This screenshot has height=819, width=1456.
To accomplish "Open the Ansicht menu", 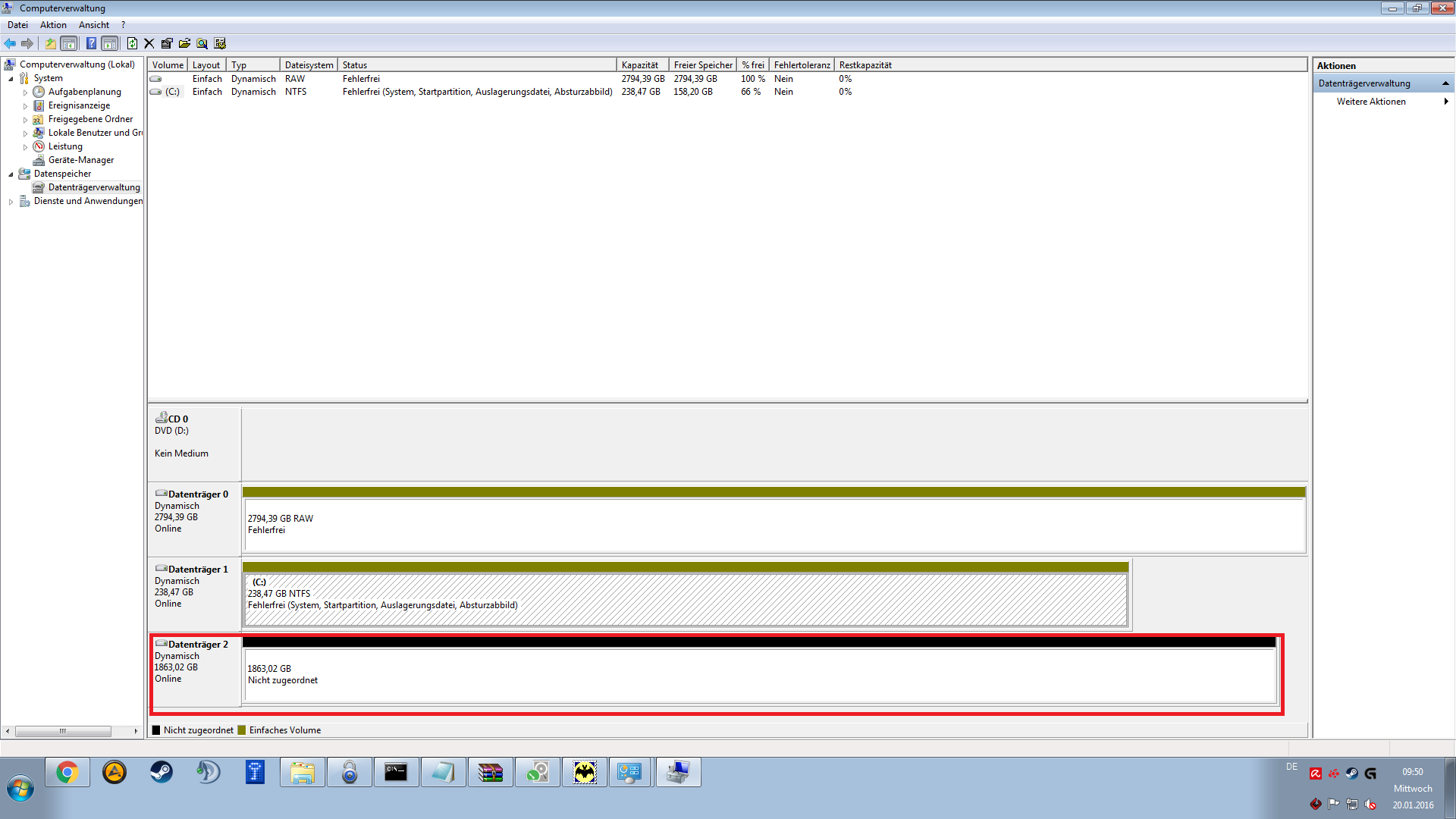I will point(93,25).
